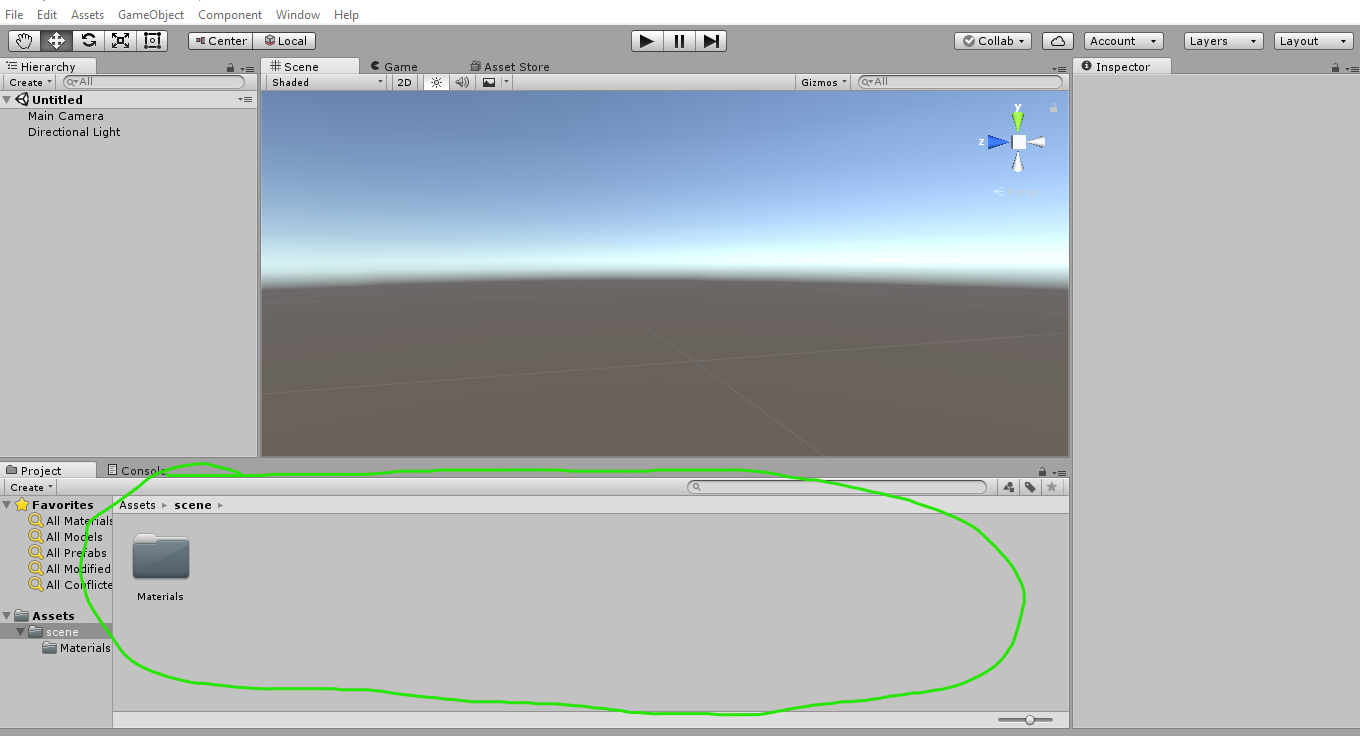Click the save-search star icon in Project
This screenshot has height=736, width=1360.
coord(1051,487)
